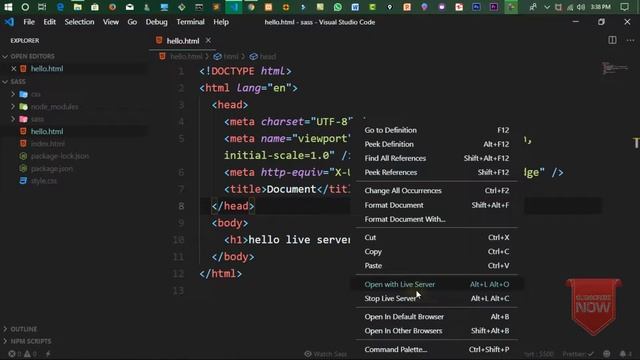The width and height of the screenshot is (640, 360).
Task: Click the code minimap preview
Action: pyautogui.click(x=615, y=68)
